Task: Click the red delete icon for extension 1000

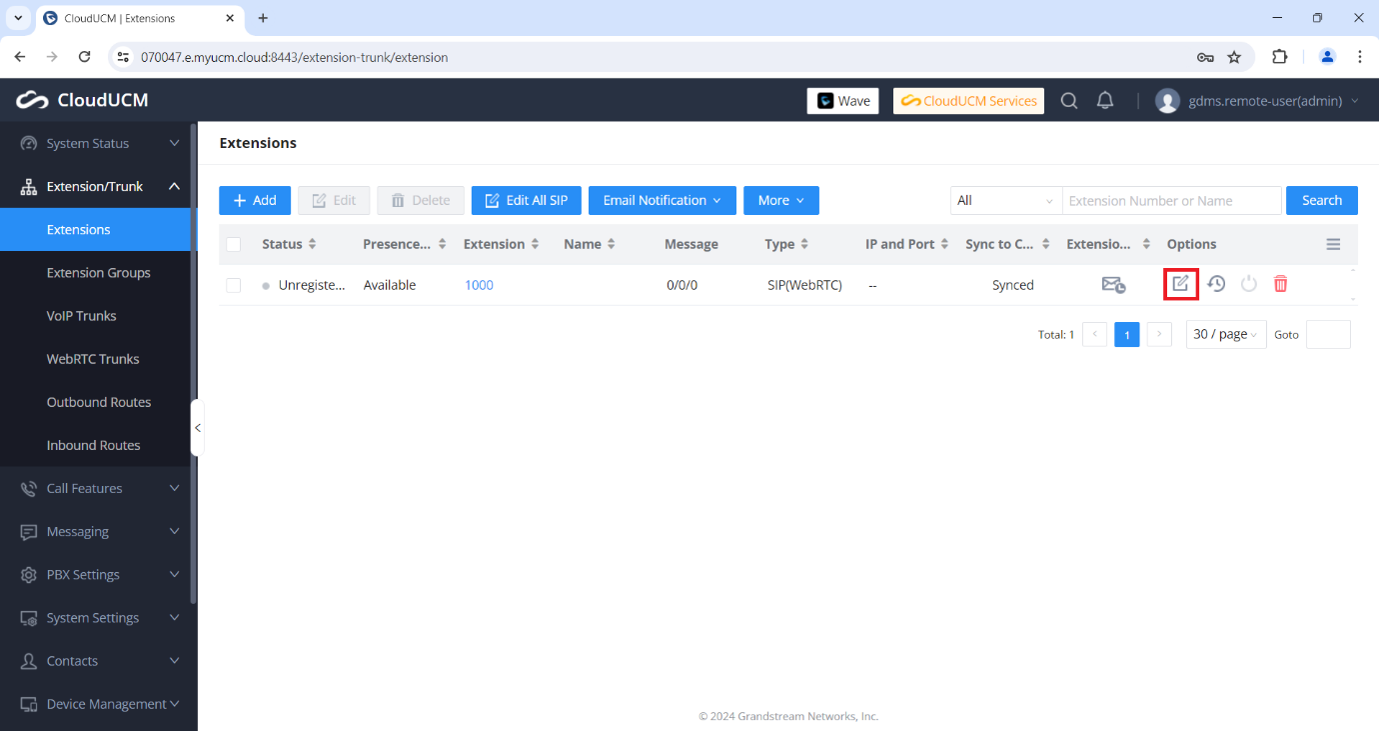Action: tap(1280, 284)
